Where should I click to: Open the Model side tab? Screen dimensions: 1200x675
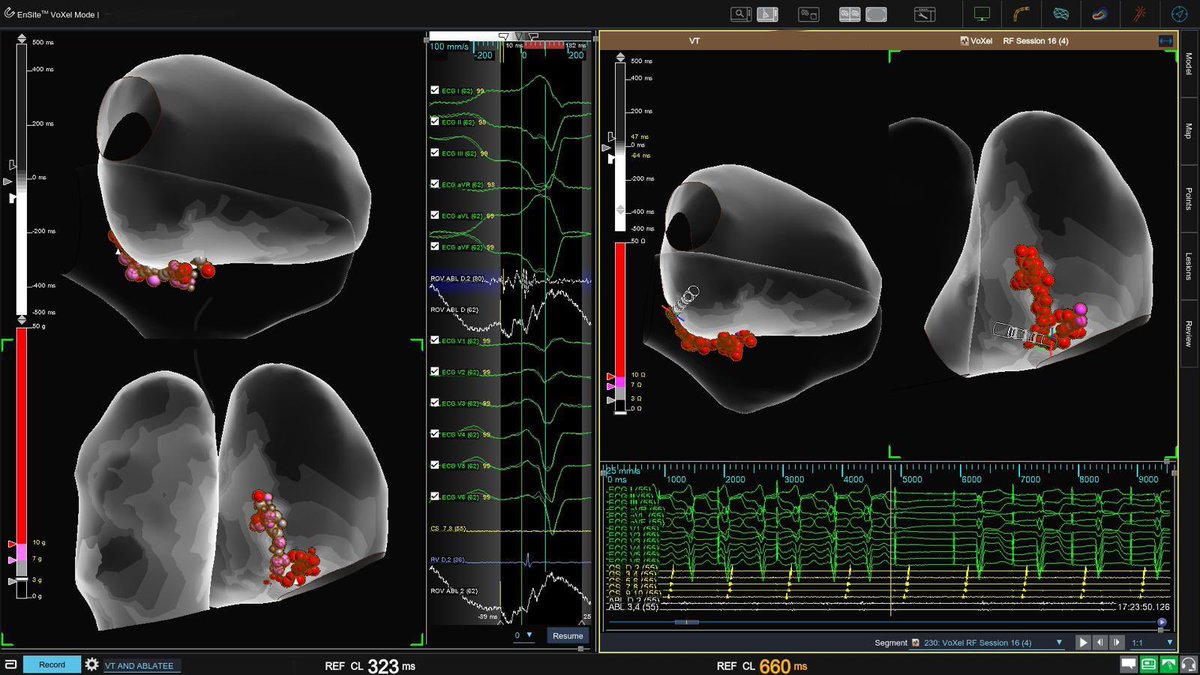1188,65
